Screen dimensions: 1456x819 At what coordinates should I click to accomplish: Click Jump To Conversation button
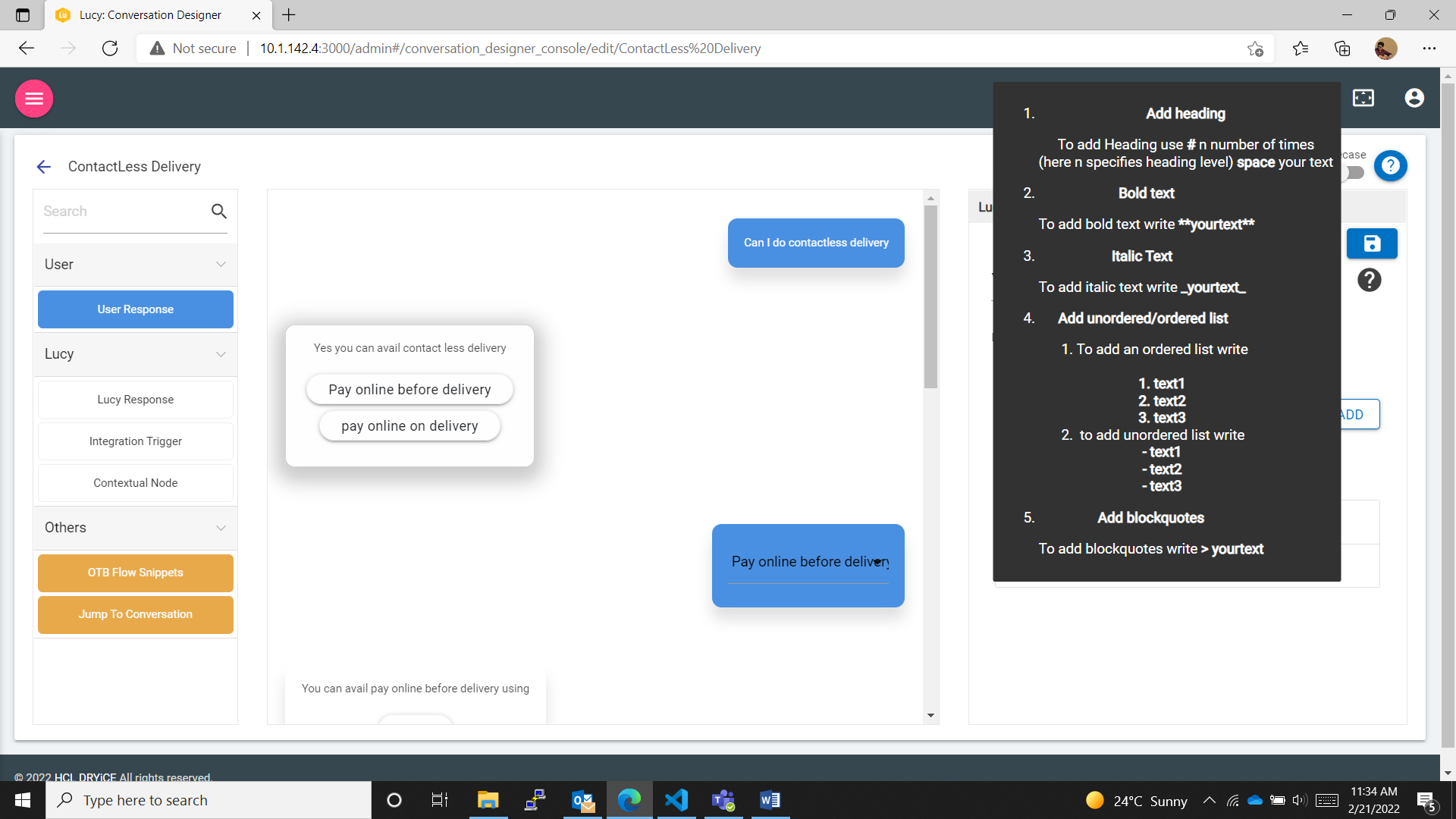tap(136, 614)
